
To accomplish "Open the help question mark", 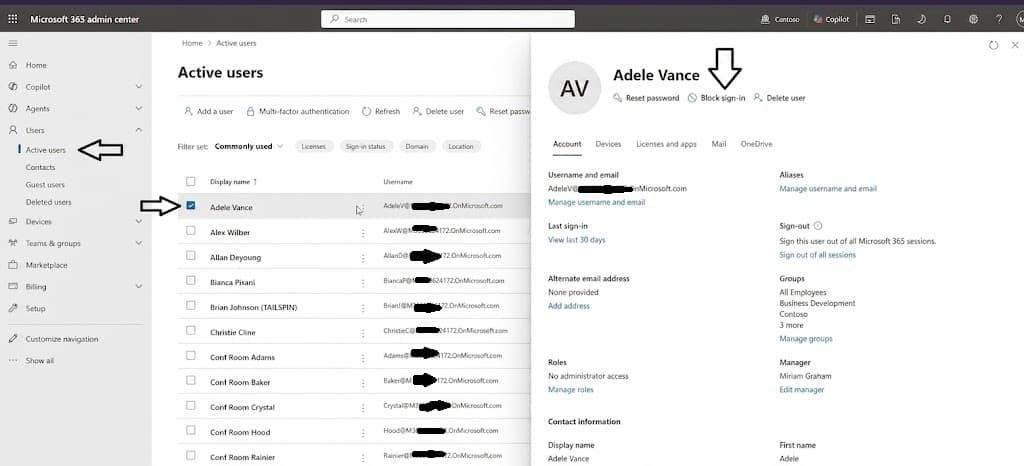I will coord(999,19).
